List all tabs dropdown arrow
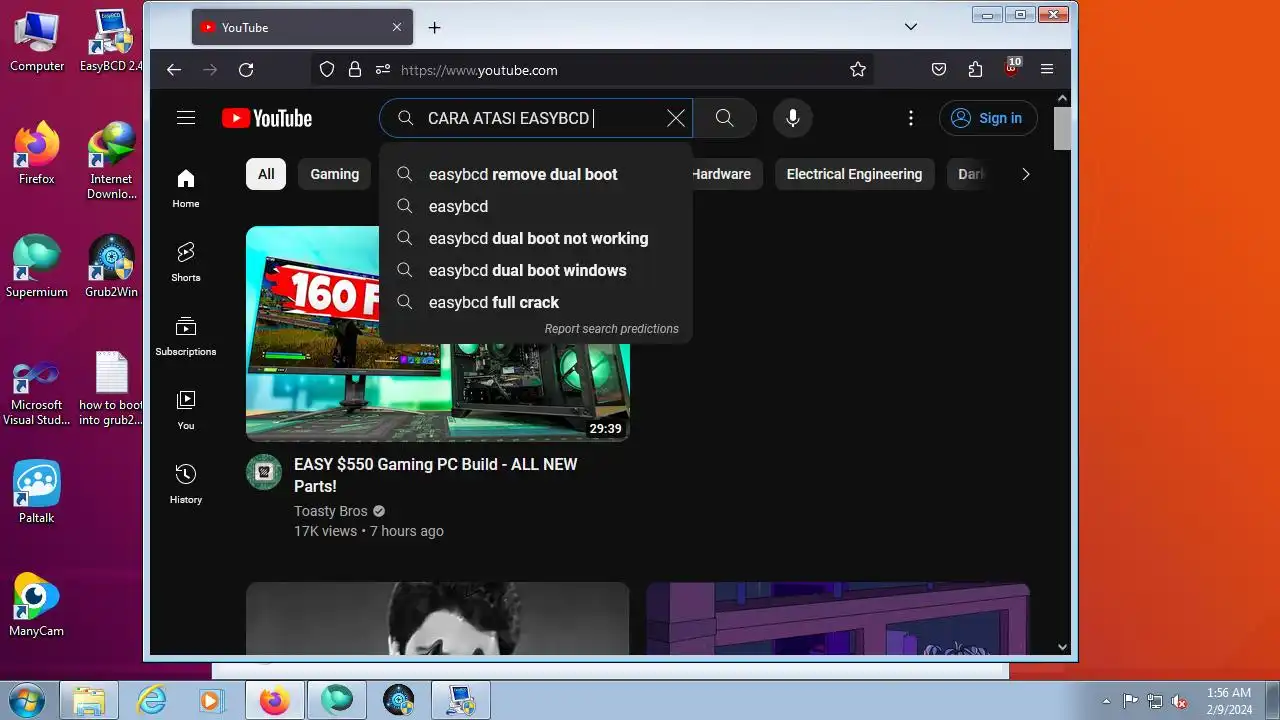Image resolution: width=1280 pixels, height=720 pixels. (x=911, y=27)
